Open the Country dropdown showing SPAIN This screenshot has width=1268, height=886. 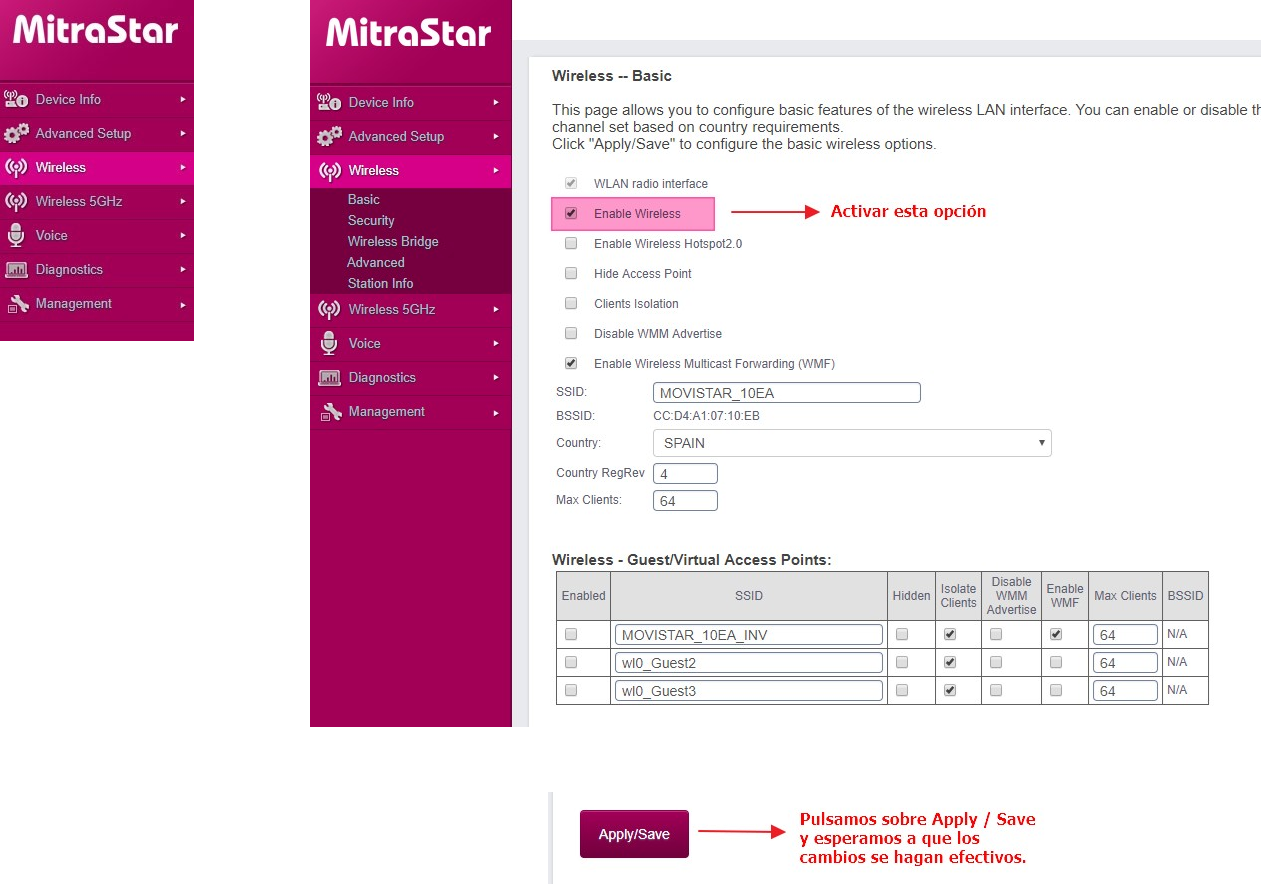click(851, 443)
